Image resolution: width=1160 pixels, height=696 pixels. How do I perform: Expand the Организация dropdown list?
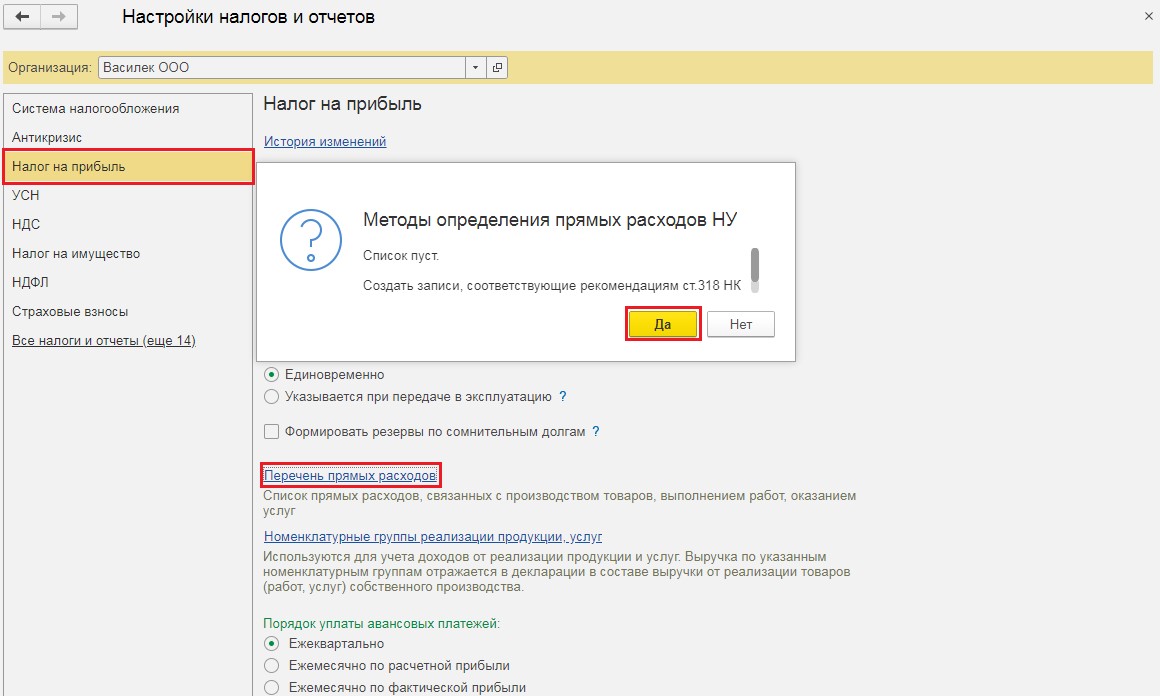[474, 68]
